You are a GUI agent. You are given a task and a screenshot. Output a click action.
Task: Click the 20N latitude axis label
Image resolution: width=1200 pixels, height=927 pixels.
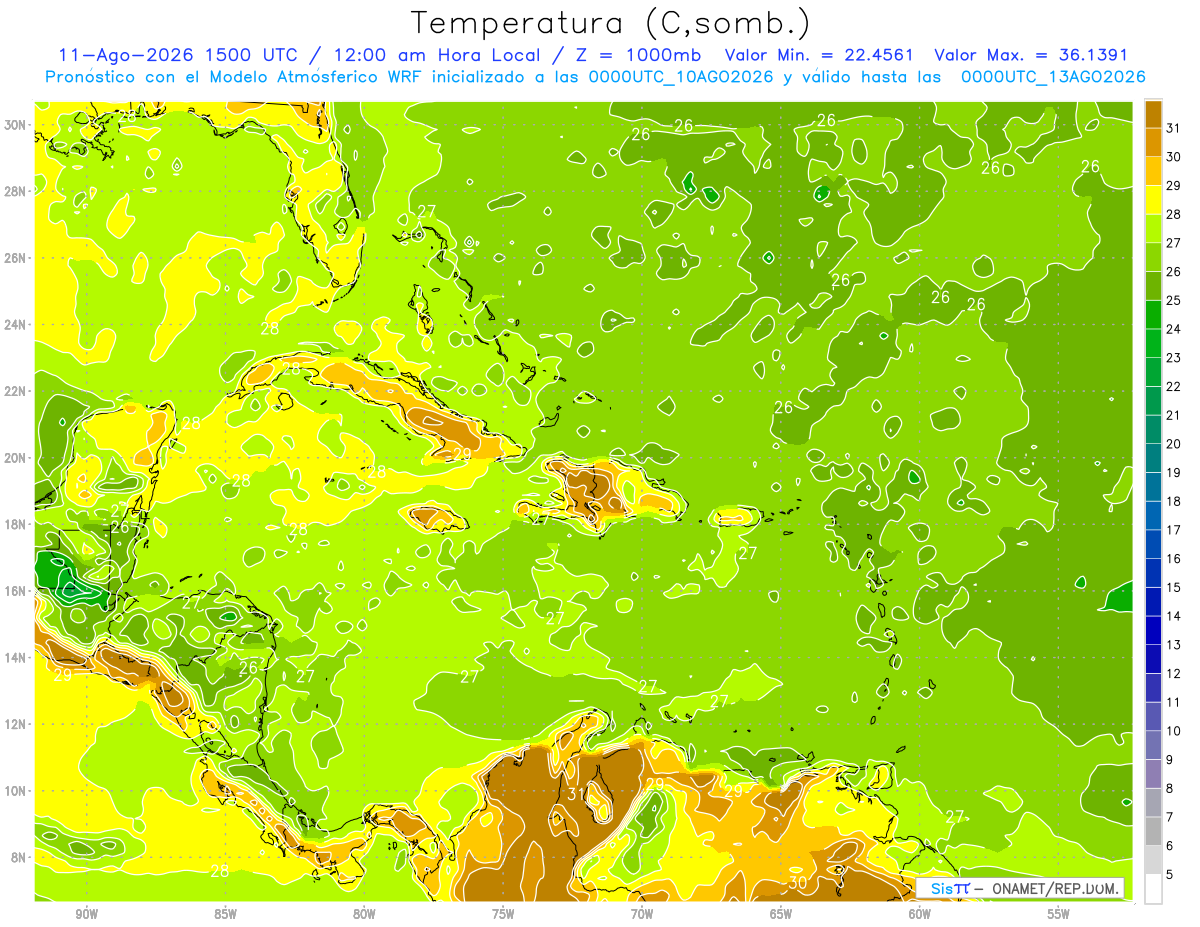point(16,457)
